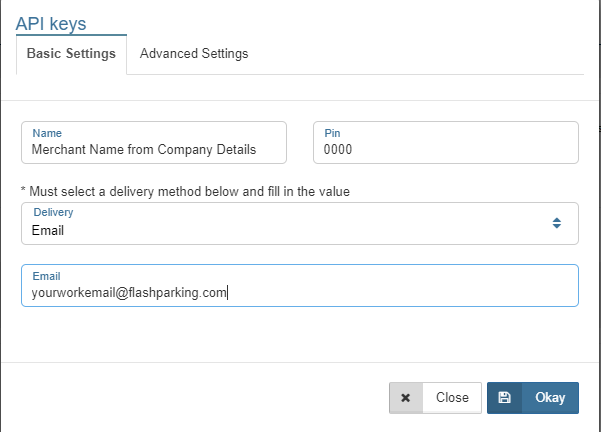Click the small Delivery field label
This screenshot has height=432, width=601.
53,213
